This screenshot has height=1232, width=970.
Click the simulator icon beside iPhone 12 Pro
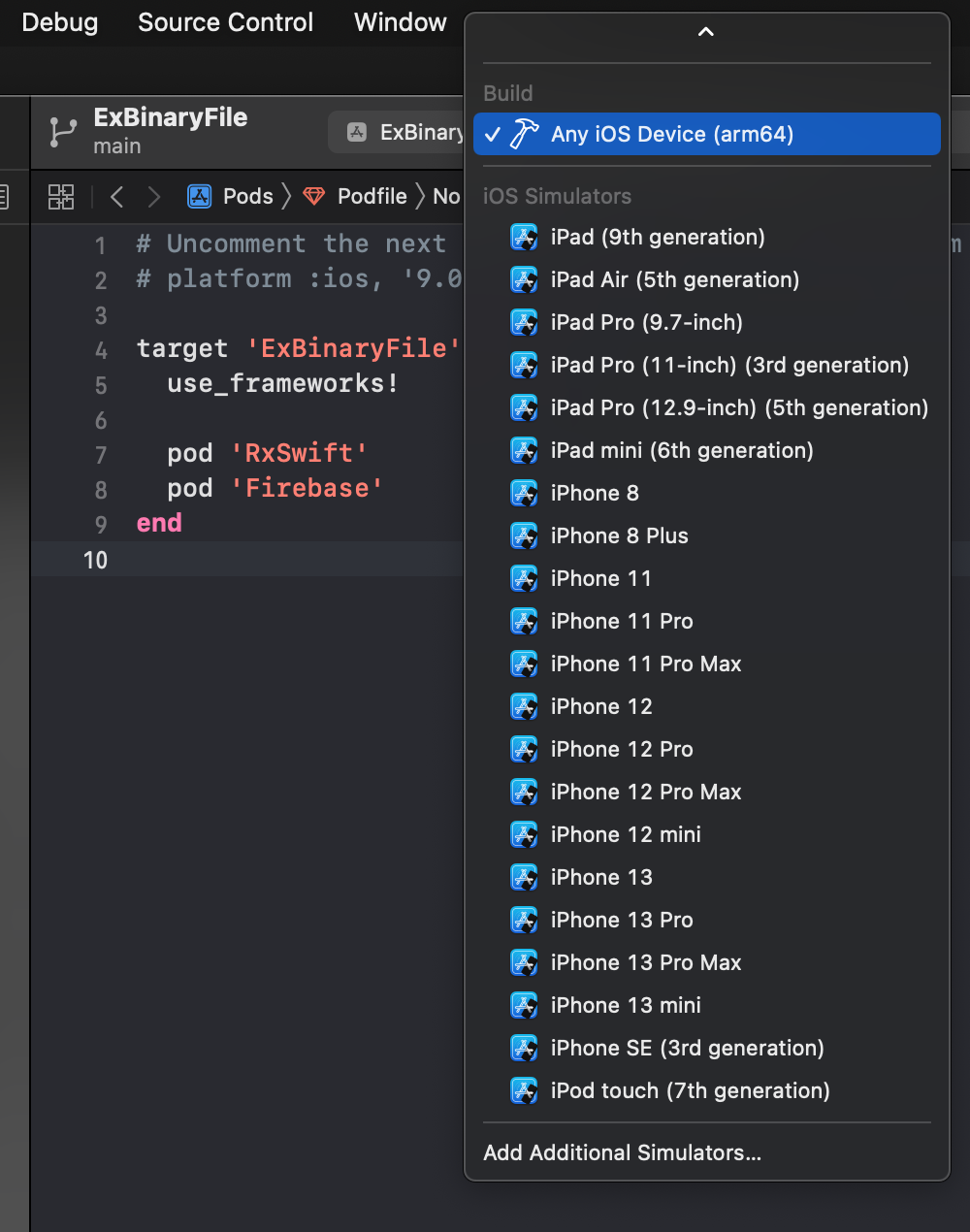[x=524, y=749]
